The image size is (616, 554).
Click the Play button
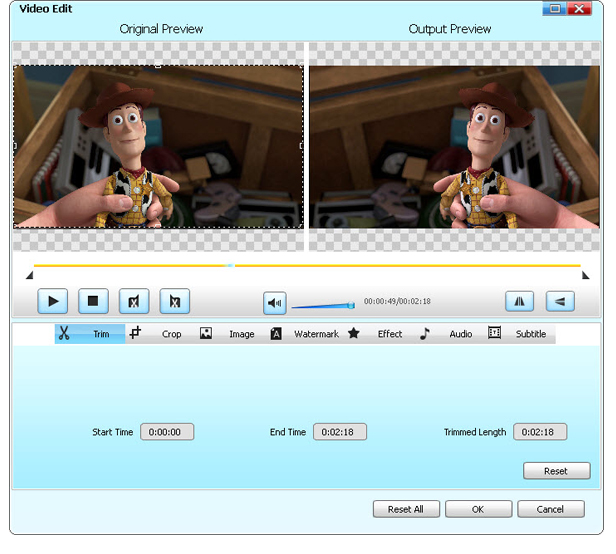[53, 301]
